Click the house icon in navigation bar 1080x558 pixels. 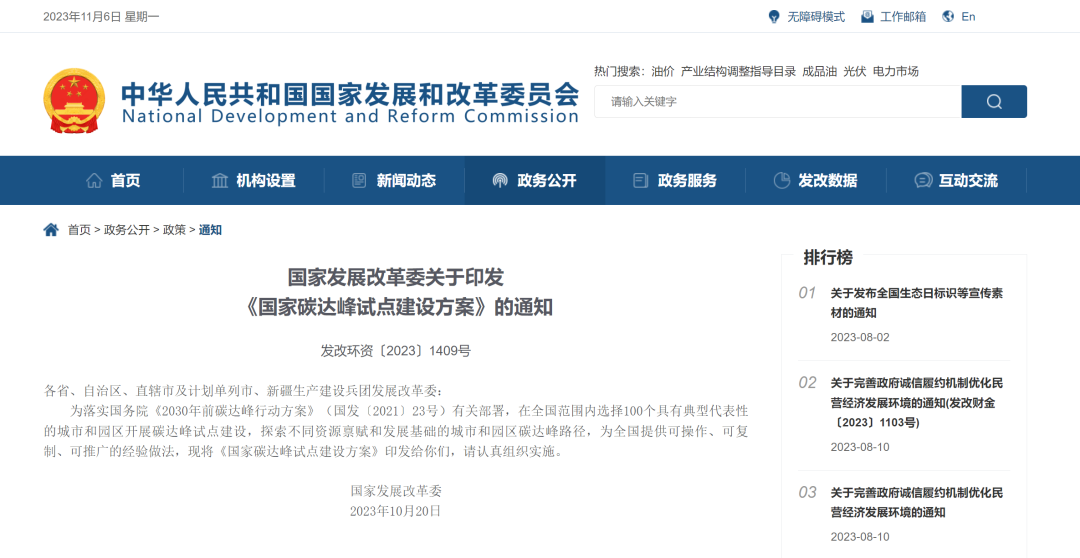[94, 180]
